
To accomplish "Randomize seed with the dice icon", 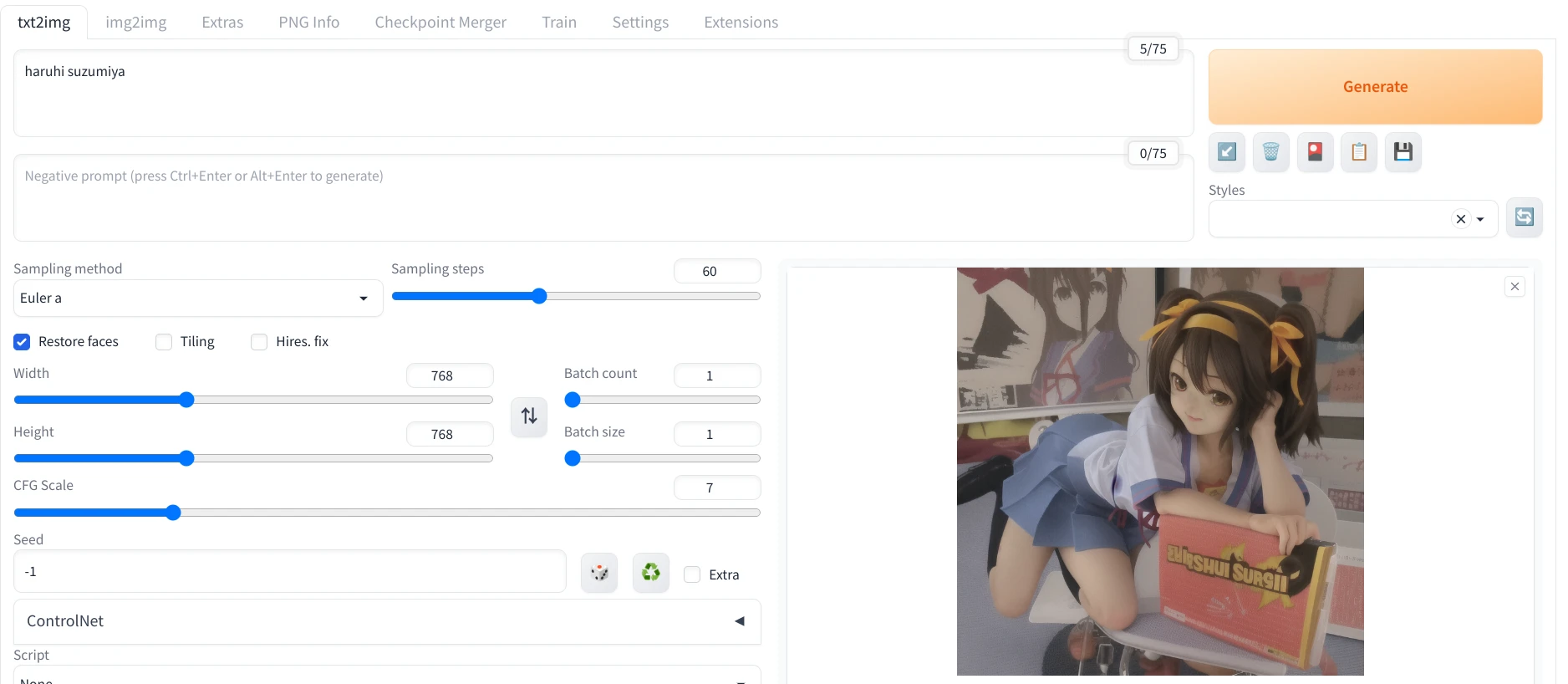I will coord(599,574).
